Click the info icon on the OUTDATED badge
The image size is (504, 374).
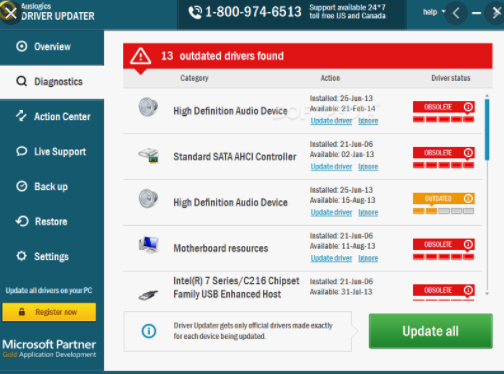tap(468, 199)
